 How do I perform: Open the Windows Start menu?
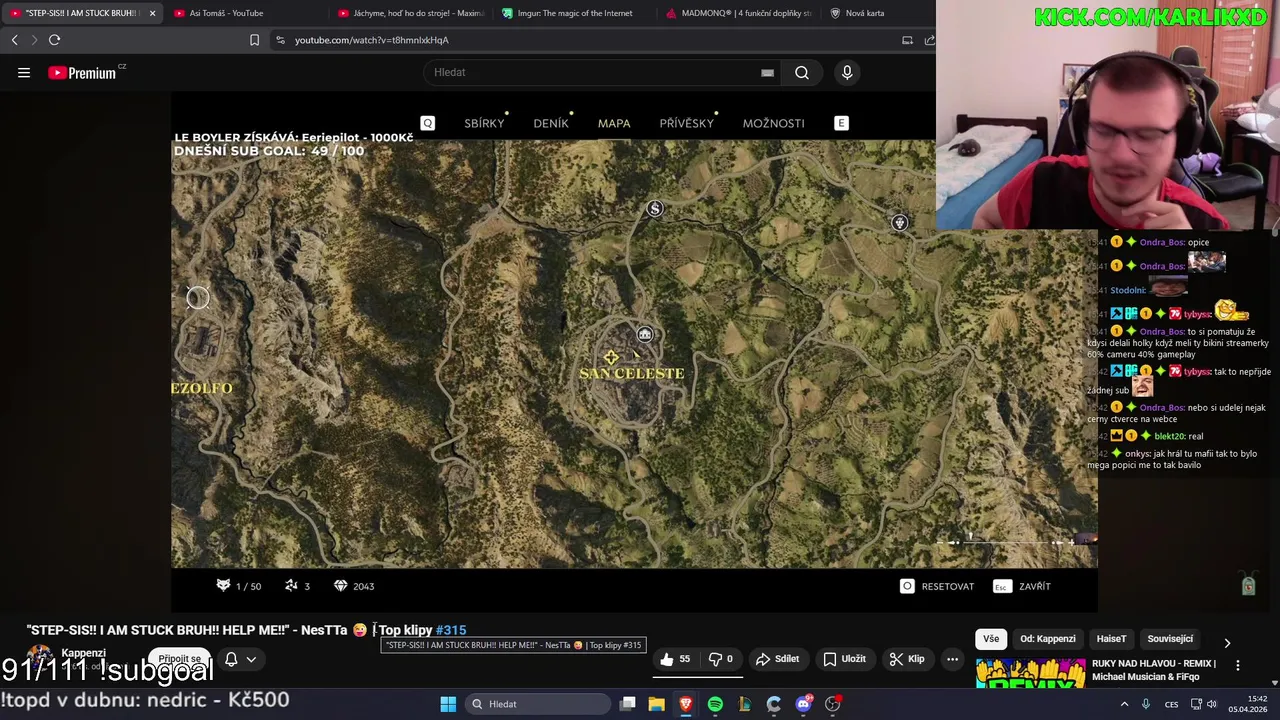(448, 704)
